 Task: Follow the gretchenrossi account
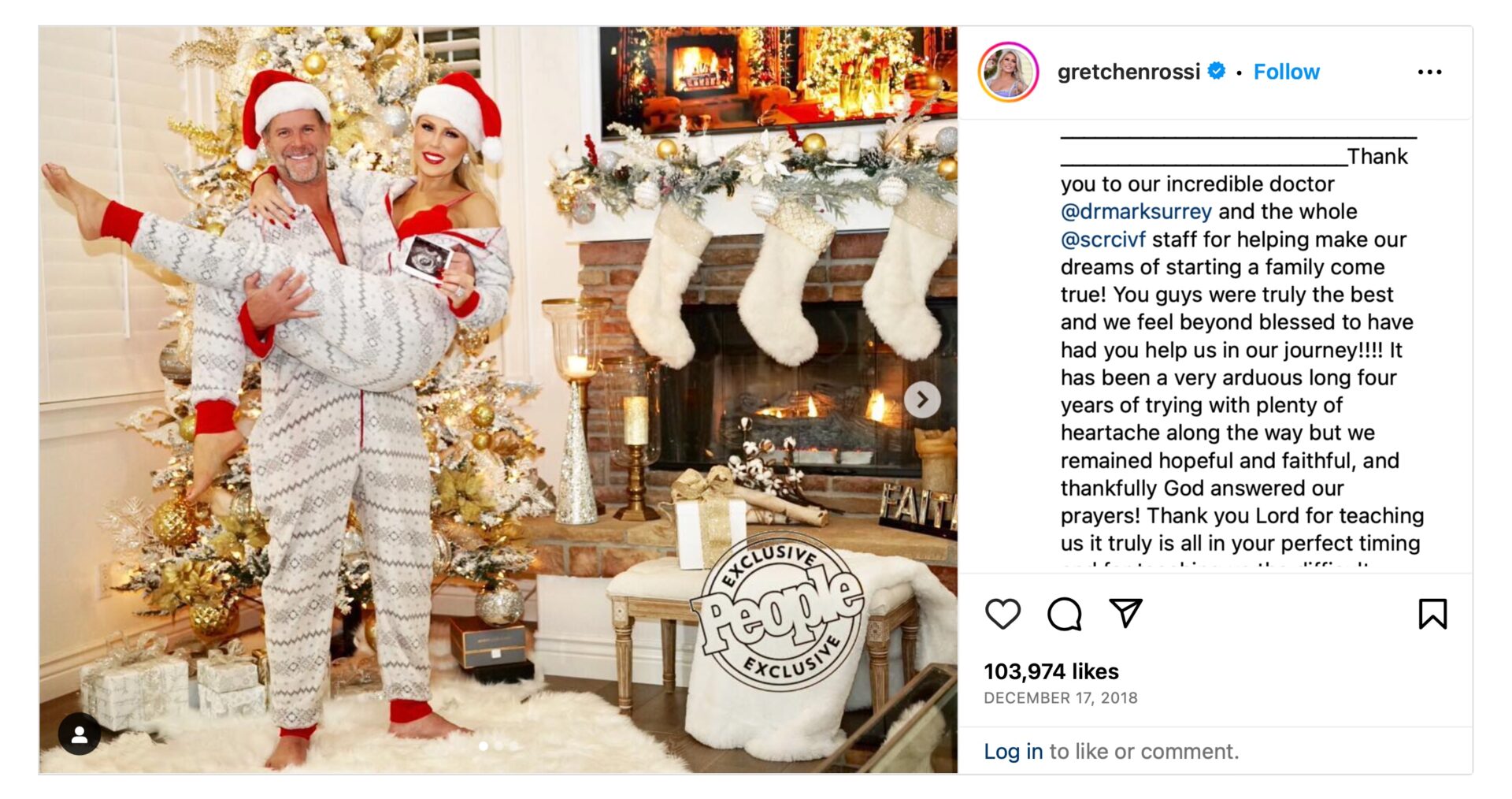(x=1286, y=72)
